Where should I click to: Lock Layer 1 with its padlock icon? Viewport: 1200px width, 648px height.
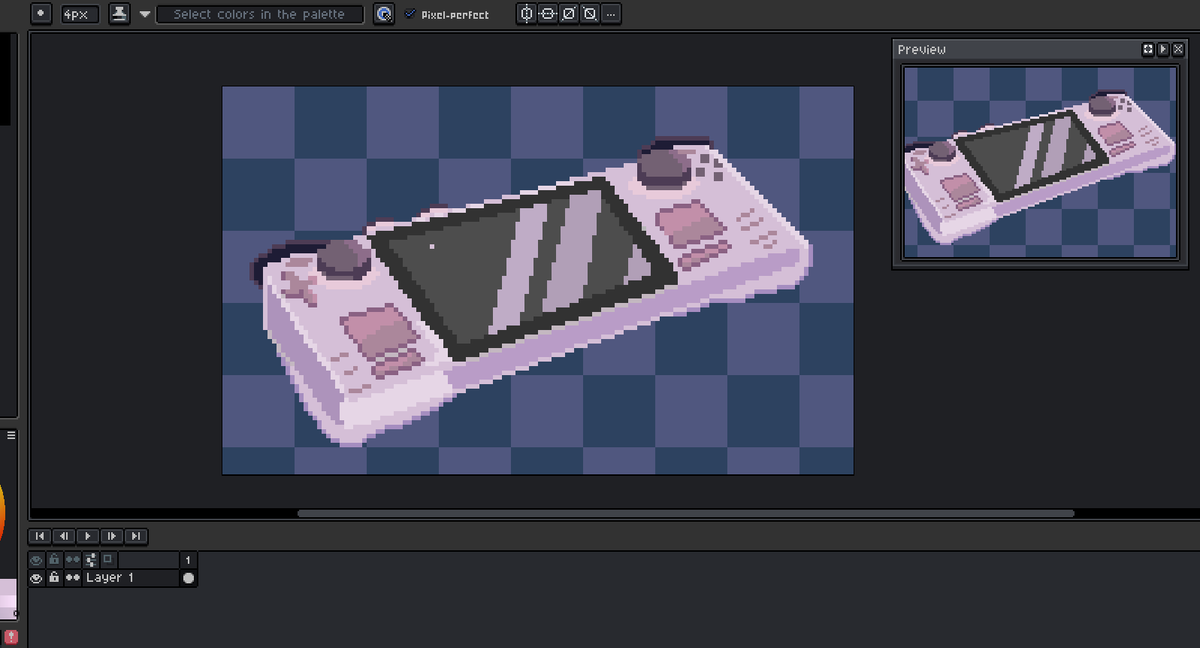55,578
